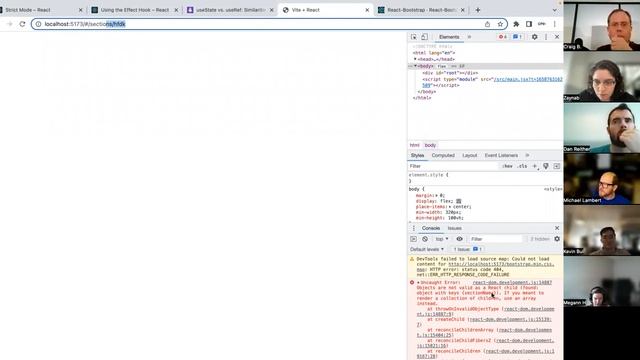The height and width of the screenshot is (360, 640).
Task: Toggle the browser side panel icon
Action: point(529,24)
